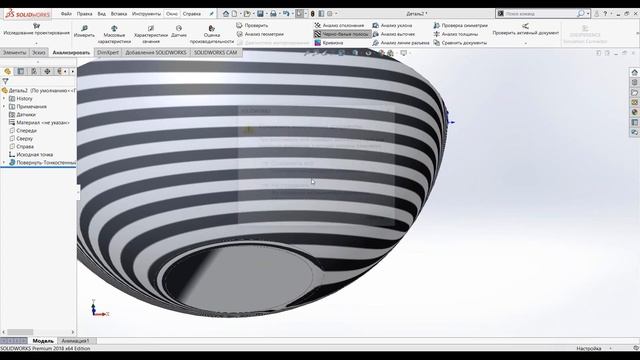The image size is (640, 360).
Task: Click the Print icon
Action: (273, 13)
